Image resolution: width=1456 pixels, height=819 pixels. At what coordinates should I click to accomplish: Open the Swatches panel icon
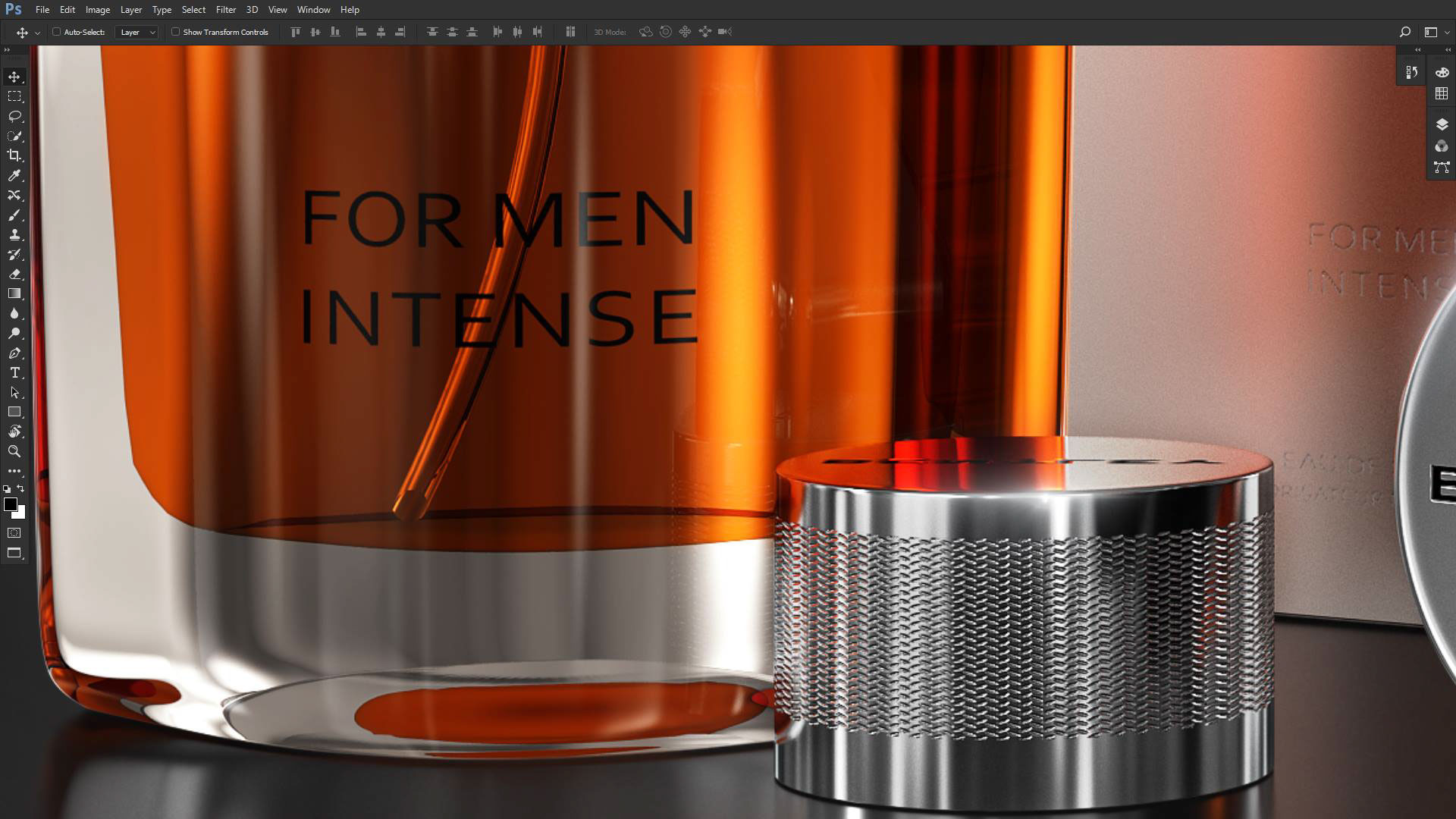1442,93
